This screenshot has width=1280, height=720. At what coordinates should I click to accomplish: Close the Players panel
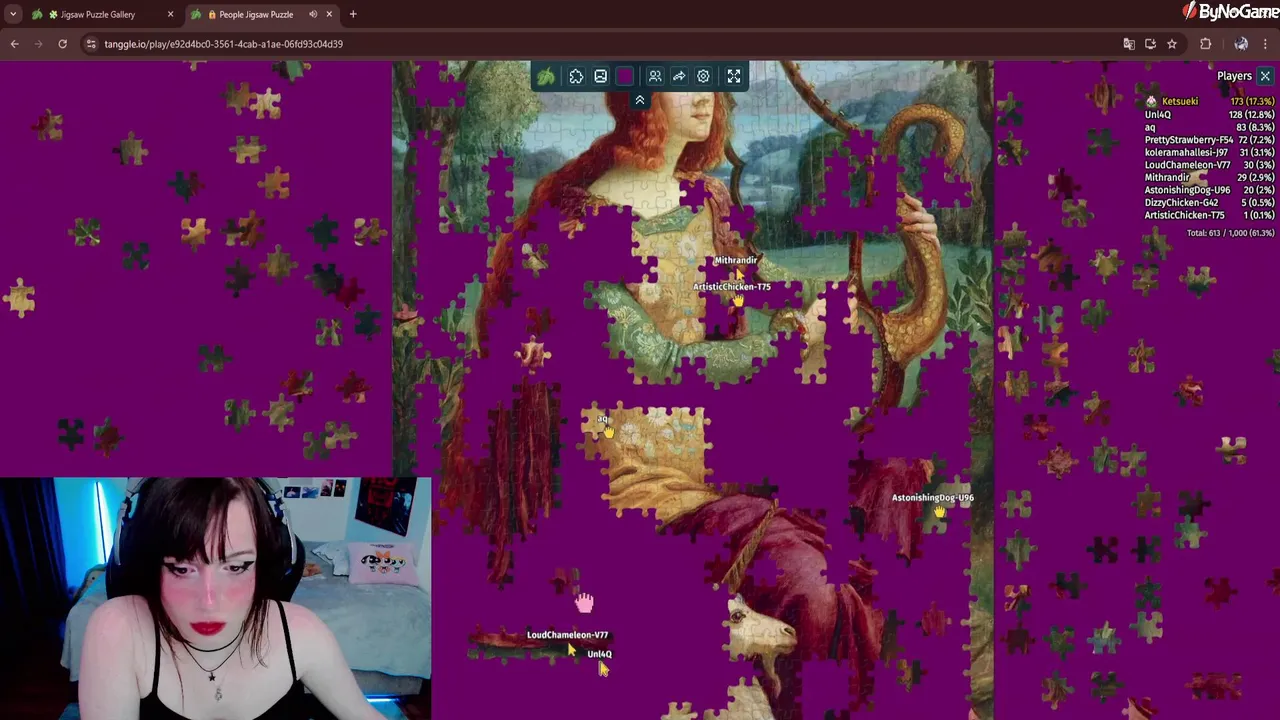(1265, 76)
